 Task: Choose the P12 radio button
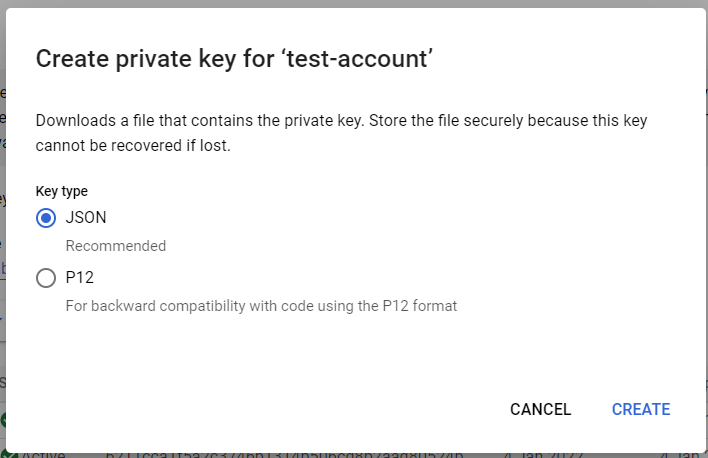[46, 278]
